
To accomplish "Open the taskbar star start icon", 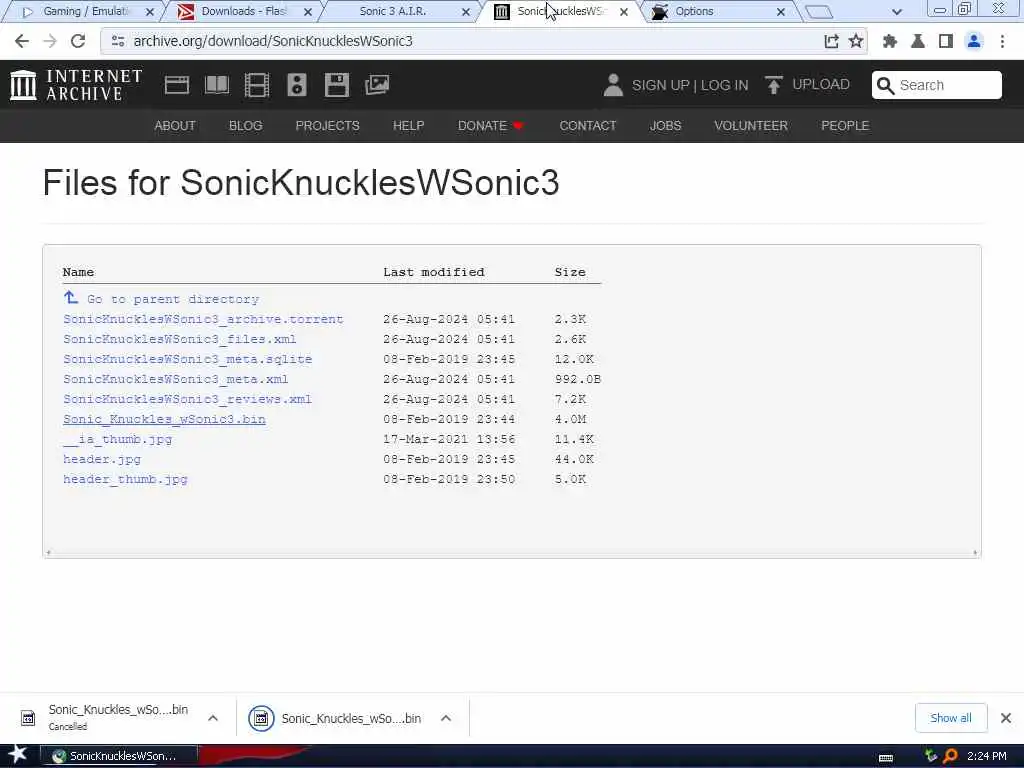I will point(18,754).
